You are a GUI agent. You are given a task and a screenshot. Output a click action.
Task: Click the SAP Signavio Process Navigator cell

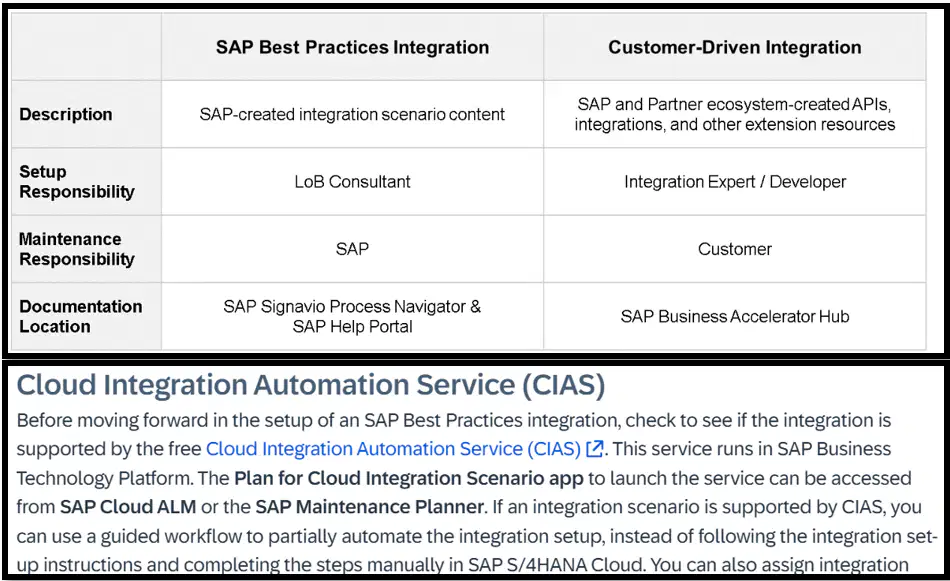[x=352, y=316]
